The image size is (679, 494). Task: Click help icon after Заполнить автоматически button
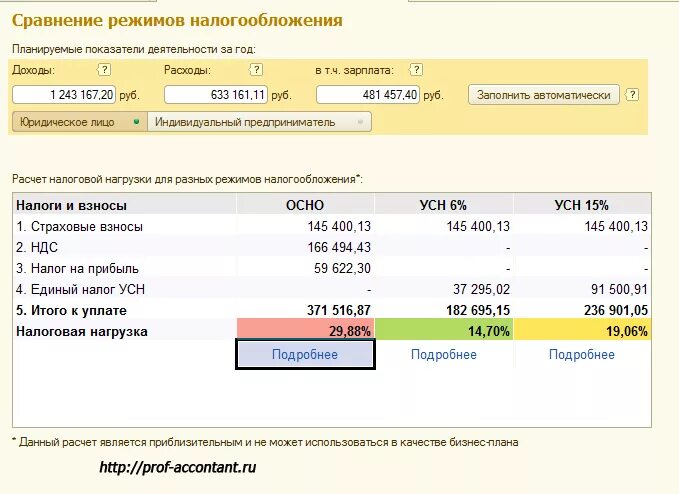click(632, 95)
